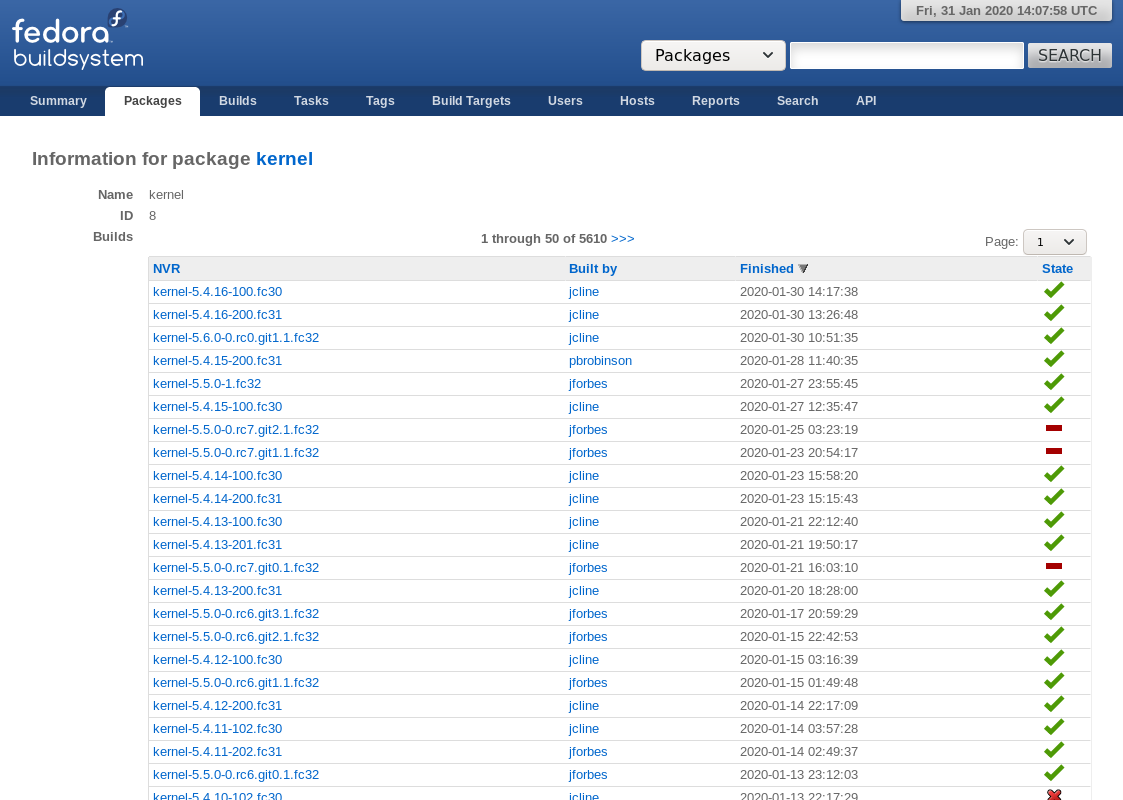Click state checkmark for kernel-5.4.11-102.fc30
Viewport: 1123px width, 800px height.
point(1054,727)
